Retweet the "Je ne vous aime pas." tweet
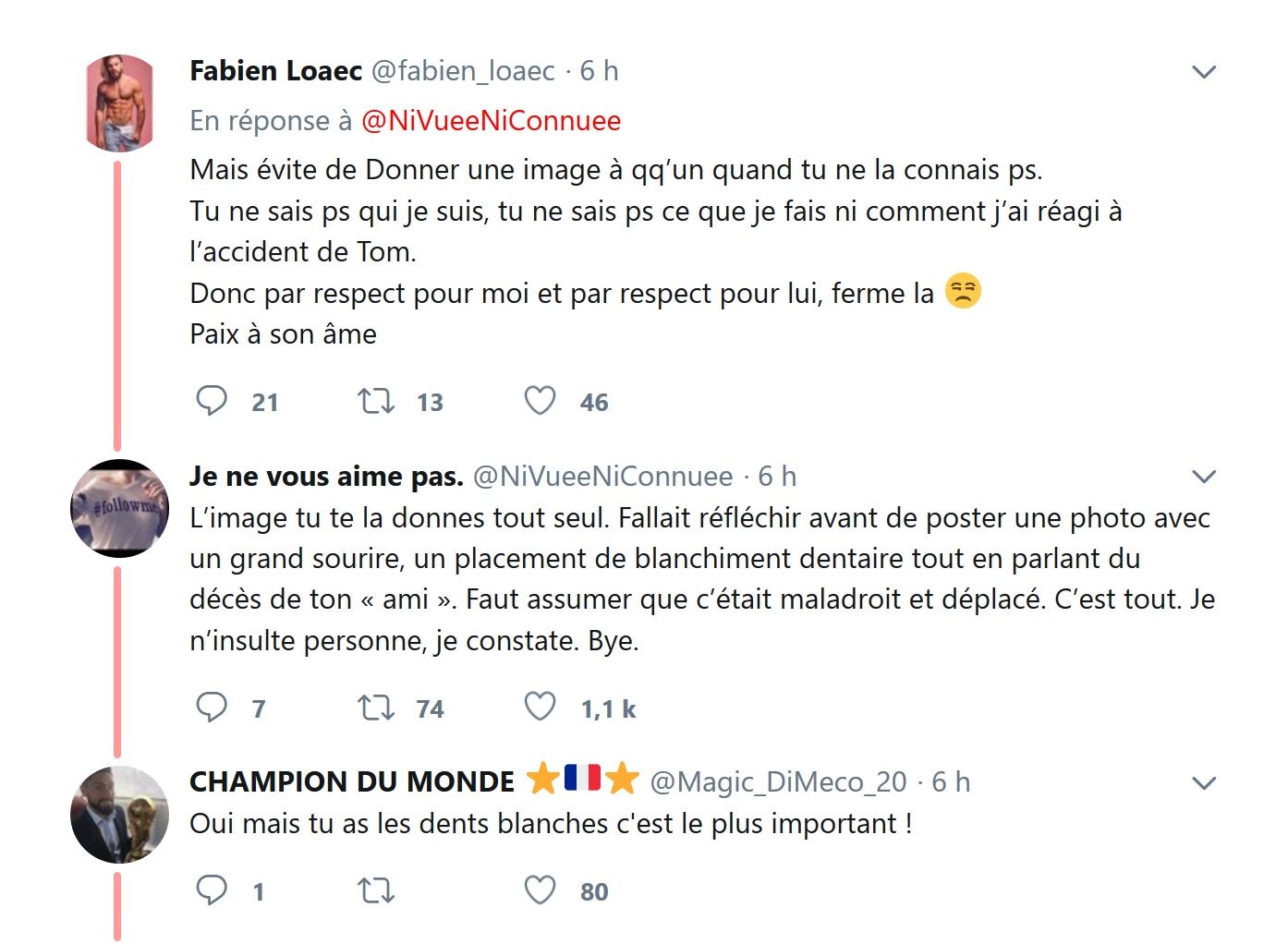 376,708
